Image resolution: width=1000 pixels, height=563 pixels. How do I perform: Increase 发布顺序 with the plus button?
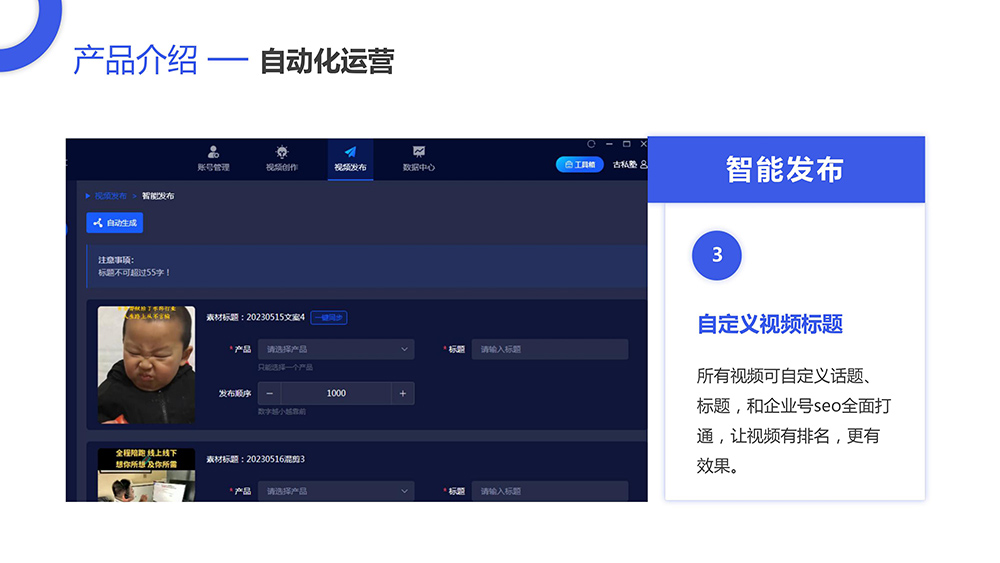(402, 393)
